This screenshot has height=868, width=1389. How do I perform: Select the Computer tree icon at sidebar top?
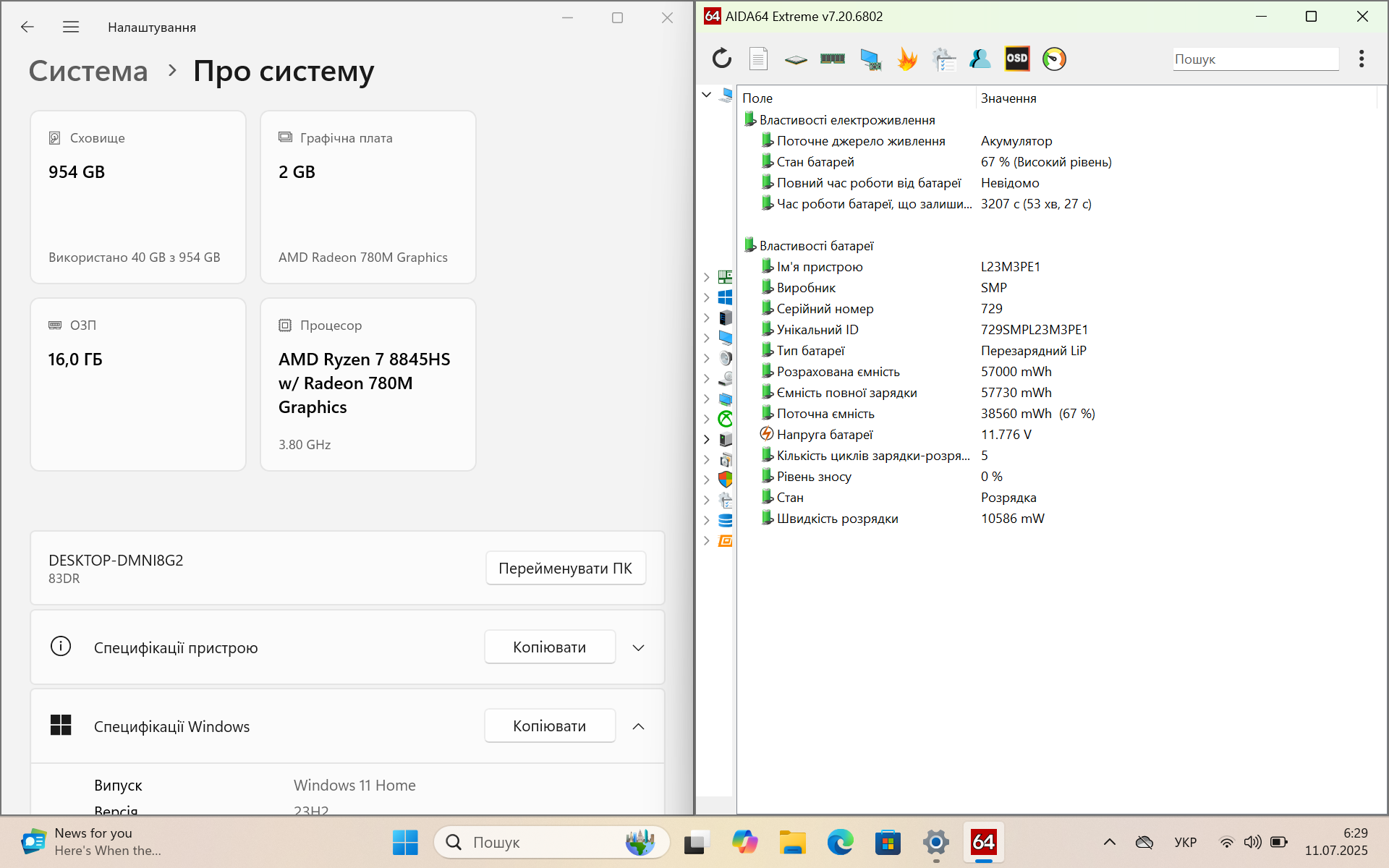pyautogui.click(x=726, y=95)
